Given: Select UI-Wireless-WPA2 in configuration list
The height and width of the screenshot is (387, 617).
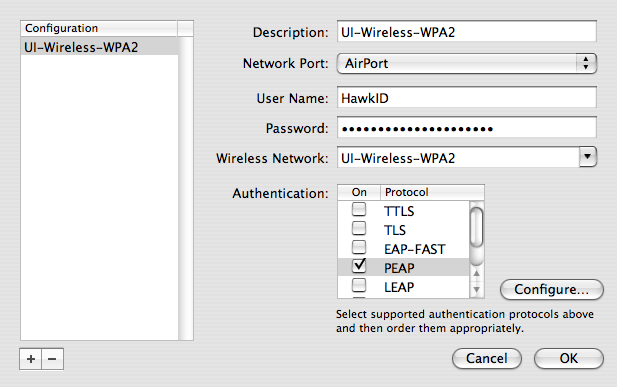Looking at the screenshot, I should pyautogui.click(x=99, y=47).
